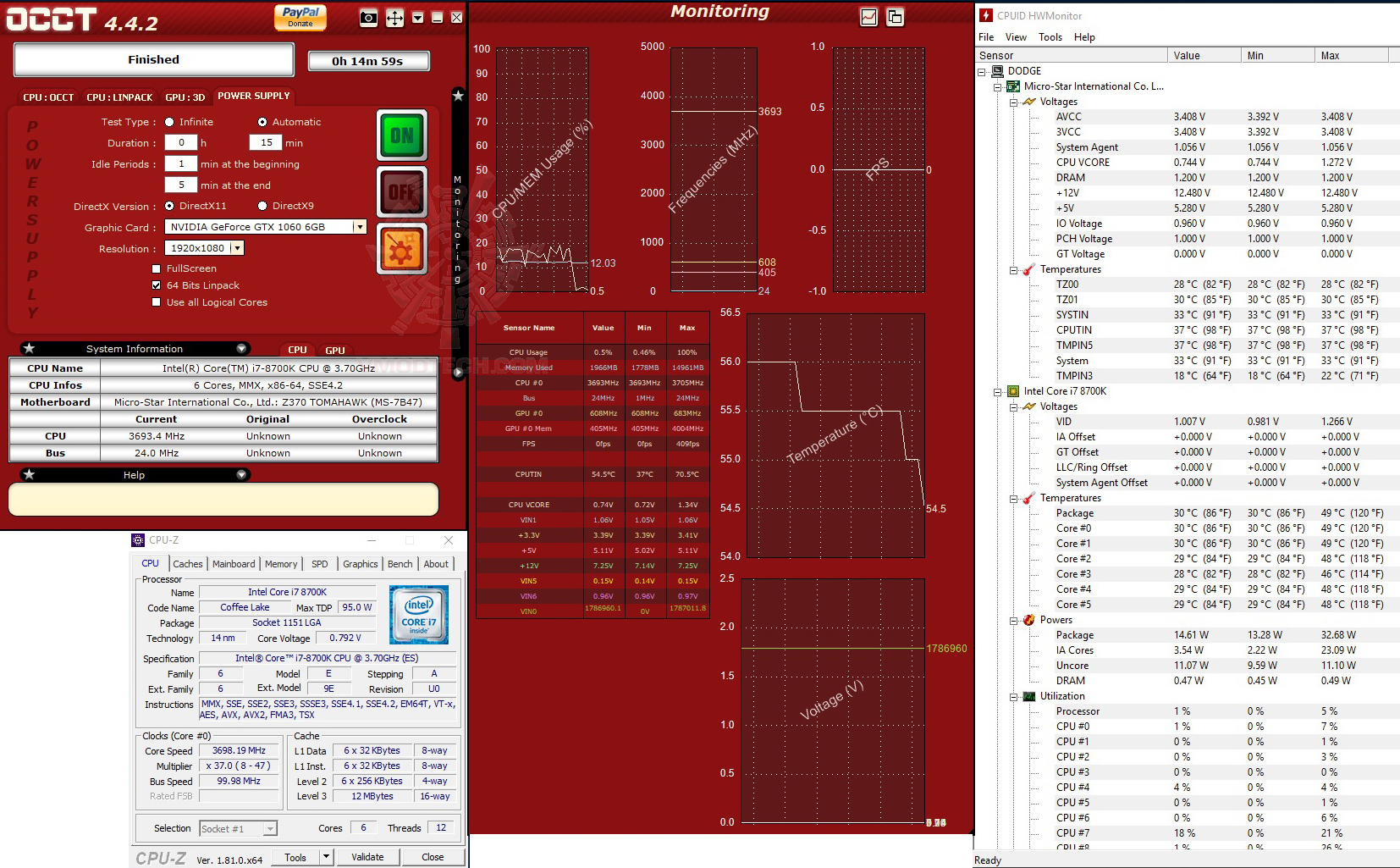Click the CPU-Z title bar app icon
Image resolution: width=1400 pixels, height=868 pixels.
tap(138, 540)
